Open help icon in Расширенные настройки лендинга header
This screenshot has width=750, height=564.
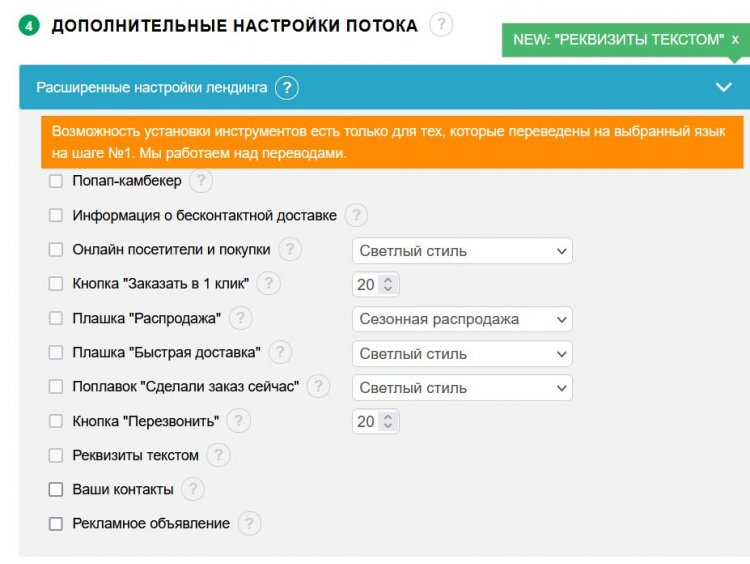click(x=287, y=88)
